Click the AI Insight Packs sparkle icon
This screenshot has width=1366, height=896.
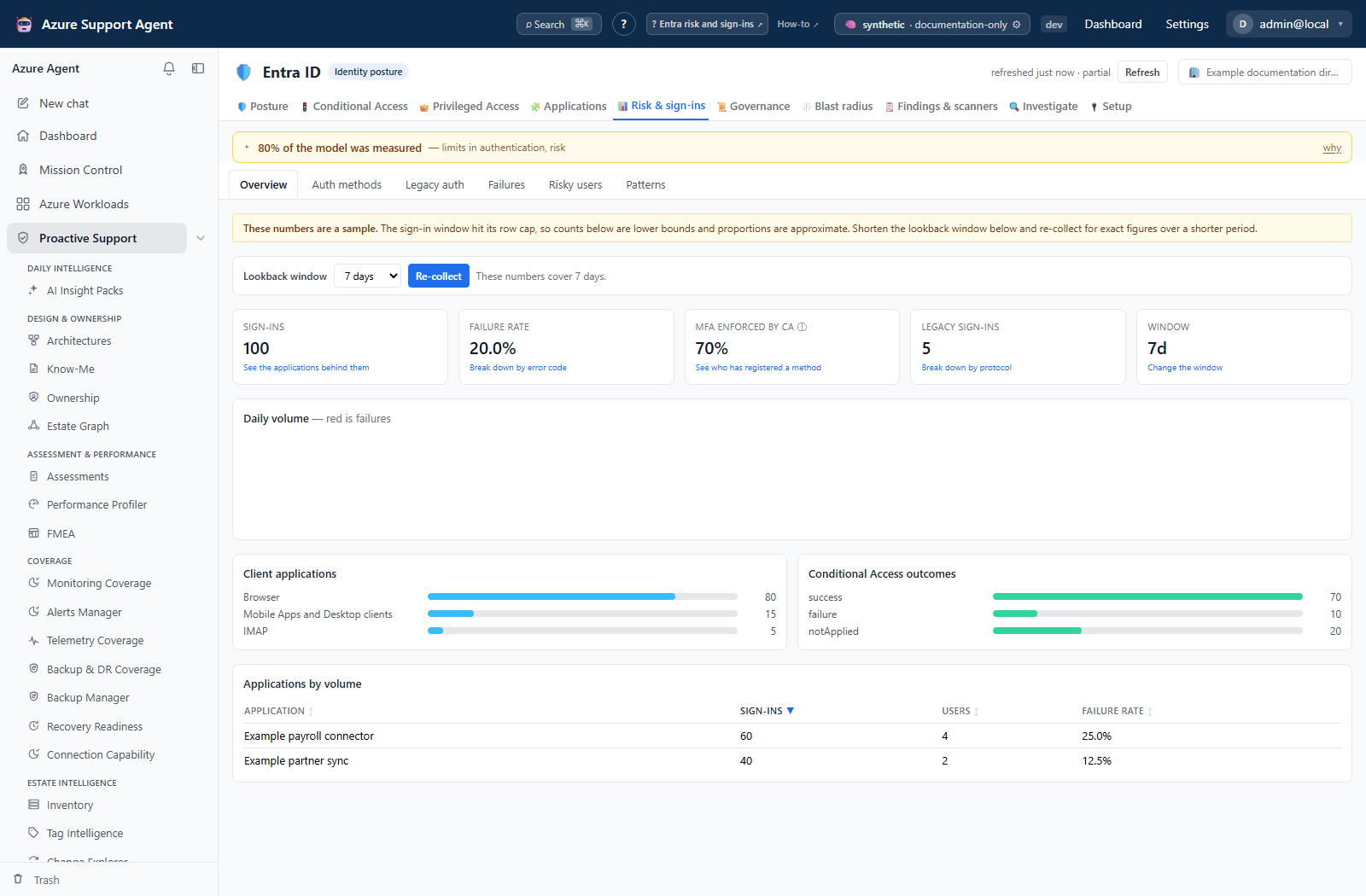[x=34, y=290]
